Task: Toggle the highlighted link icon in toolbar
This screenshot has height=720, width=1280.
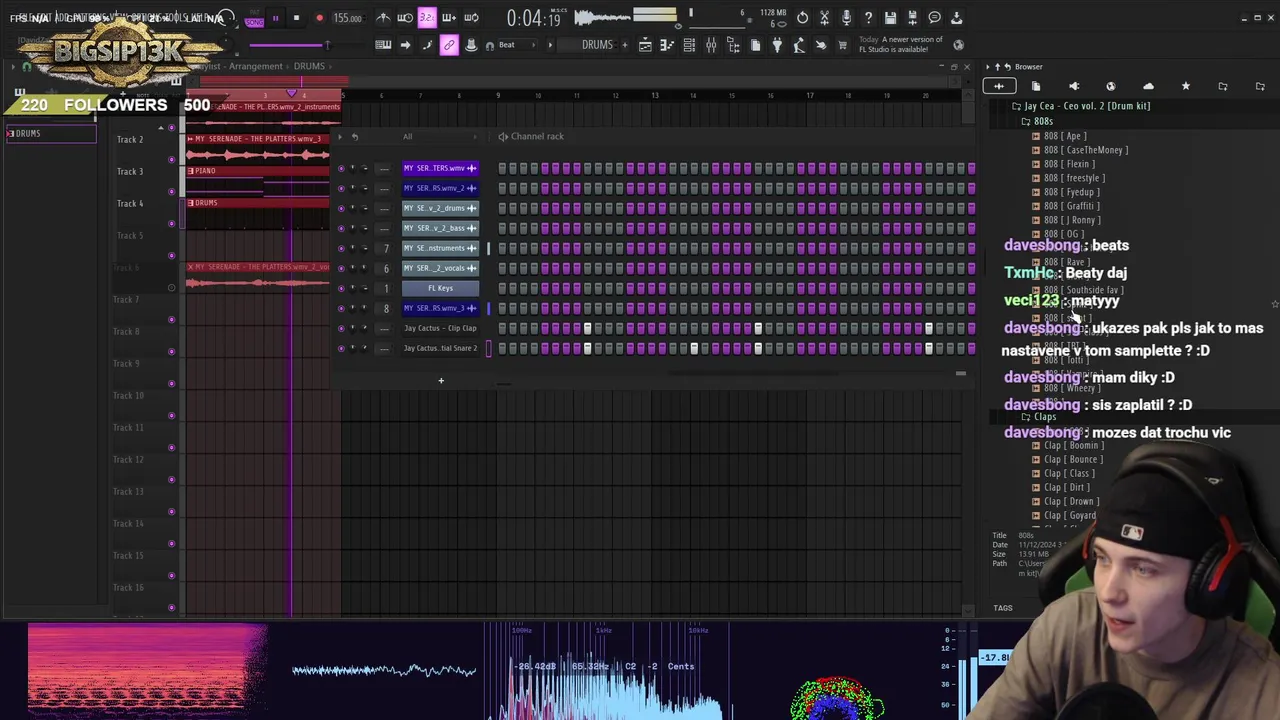Action: (x=449, y=45)
